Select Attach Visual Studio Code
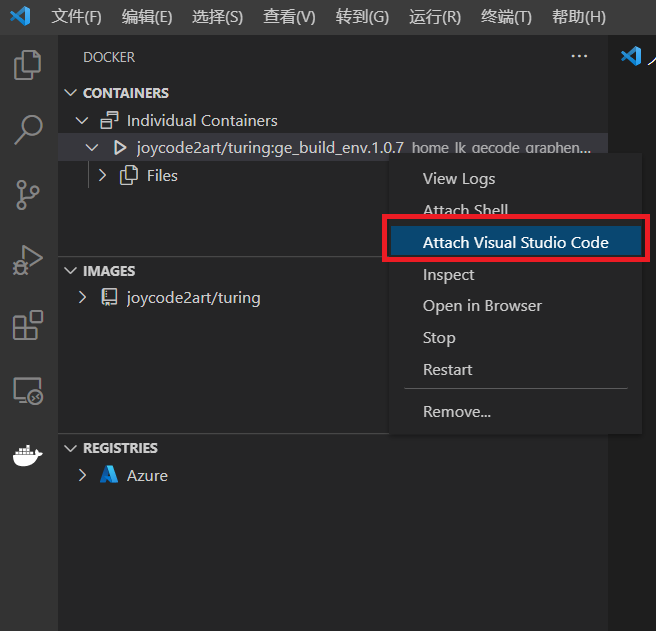This screenshot has height=631, width=656. point(515,243)
